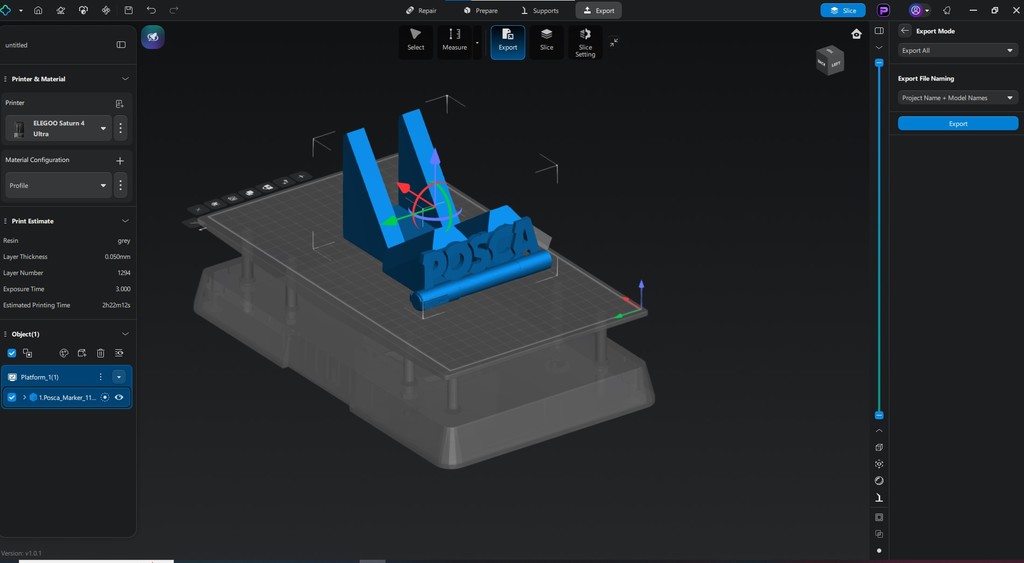Toggle the select-all objects checkbox

12,353
